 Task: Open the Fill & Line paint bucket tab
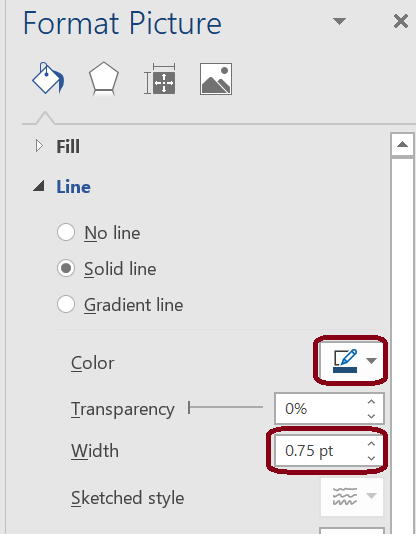(x=48, y=78)
